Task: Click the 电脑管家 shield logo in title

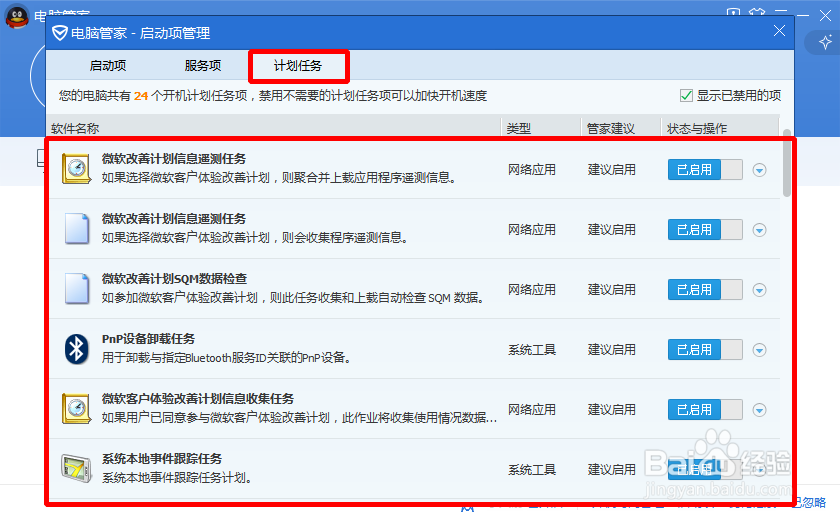Action: coord(59,33)
